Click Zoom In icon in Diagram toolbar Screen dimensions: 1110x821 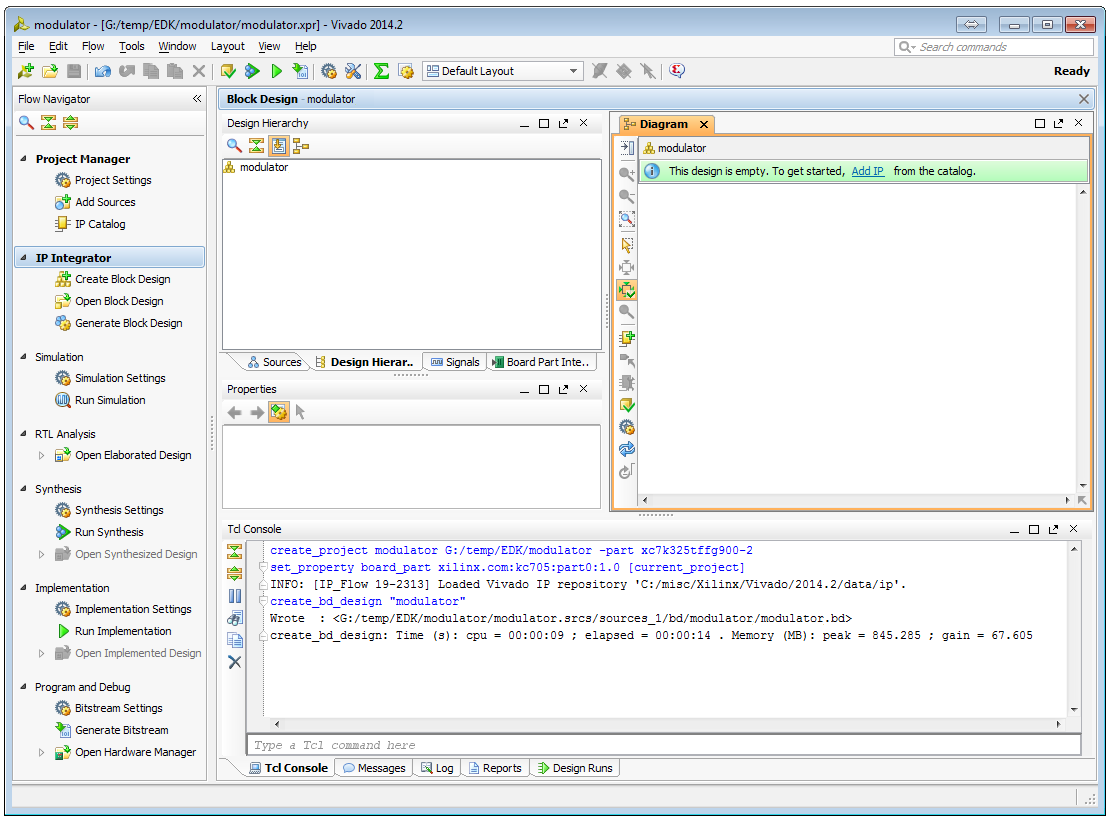point(626,173)
